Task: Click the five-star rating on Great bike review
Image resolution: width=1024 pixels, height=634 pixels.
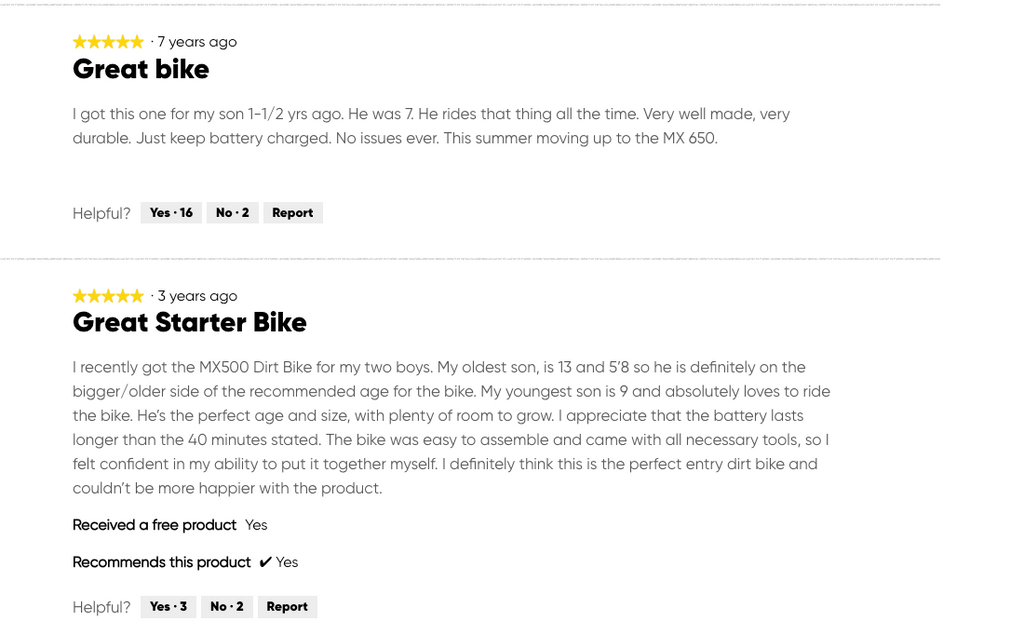Action: tap(108, 42)
